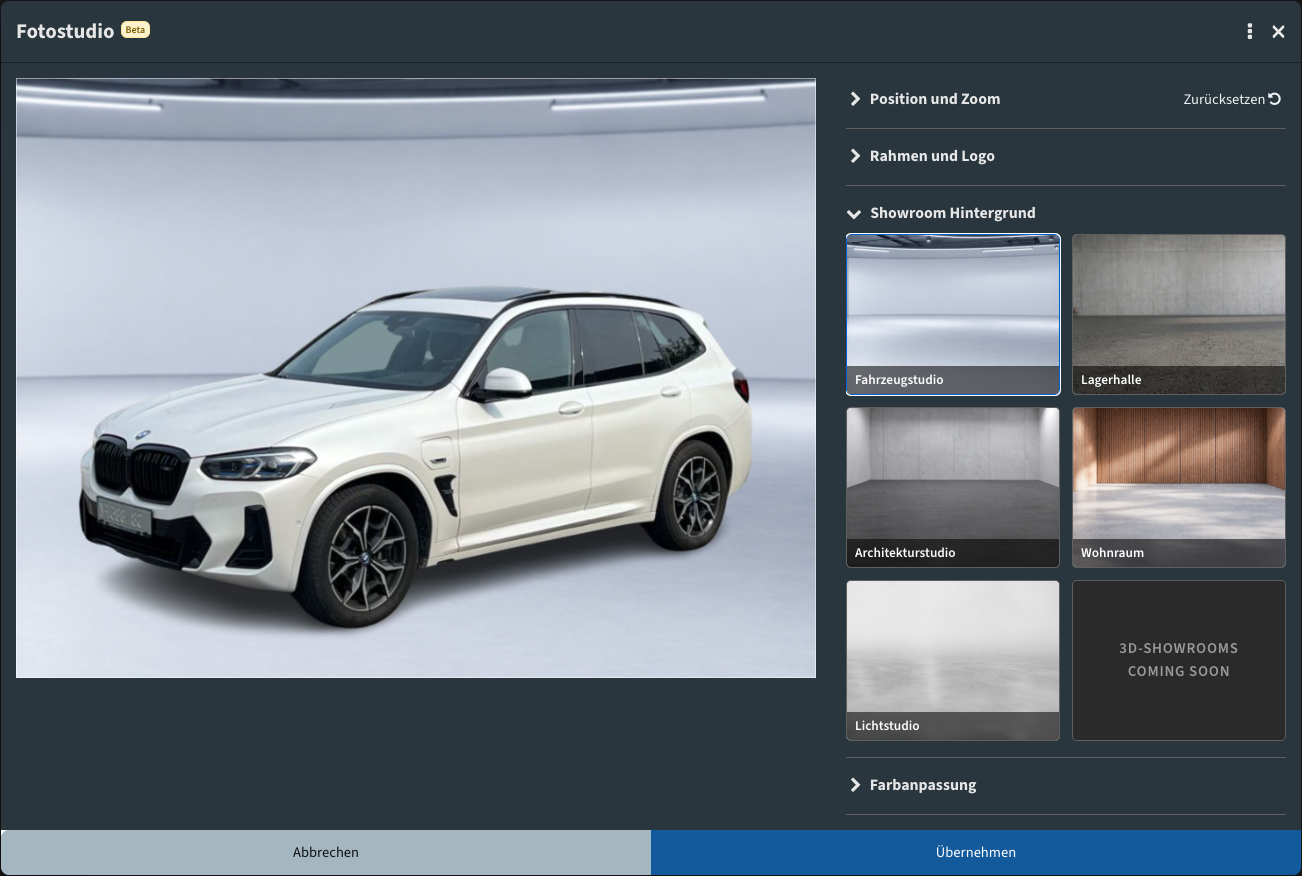Open the three-dot more options menu
Viewport: 1302px width, 876px height.
(1250, 32)
